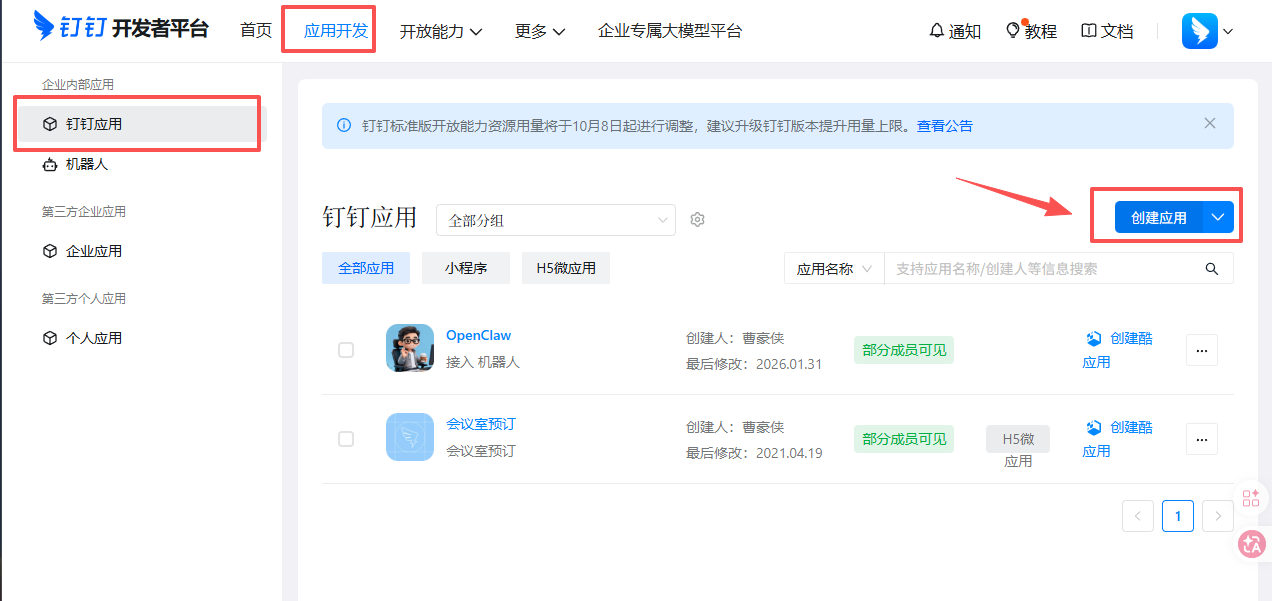Click the 创建应用 button

[1158, 217]
